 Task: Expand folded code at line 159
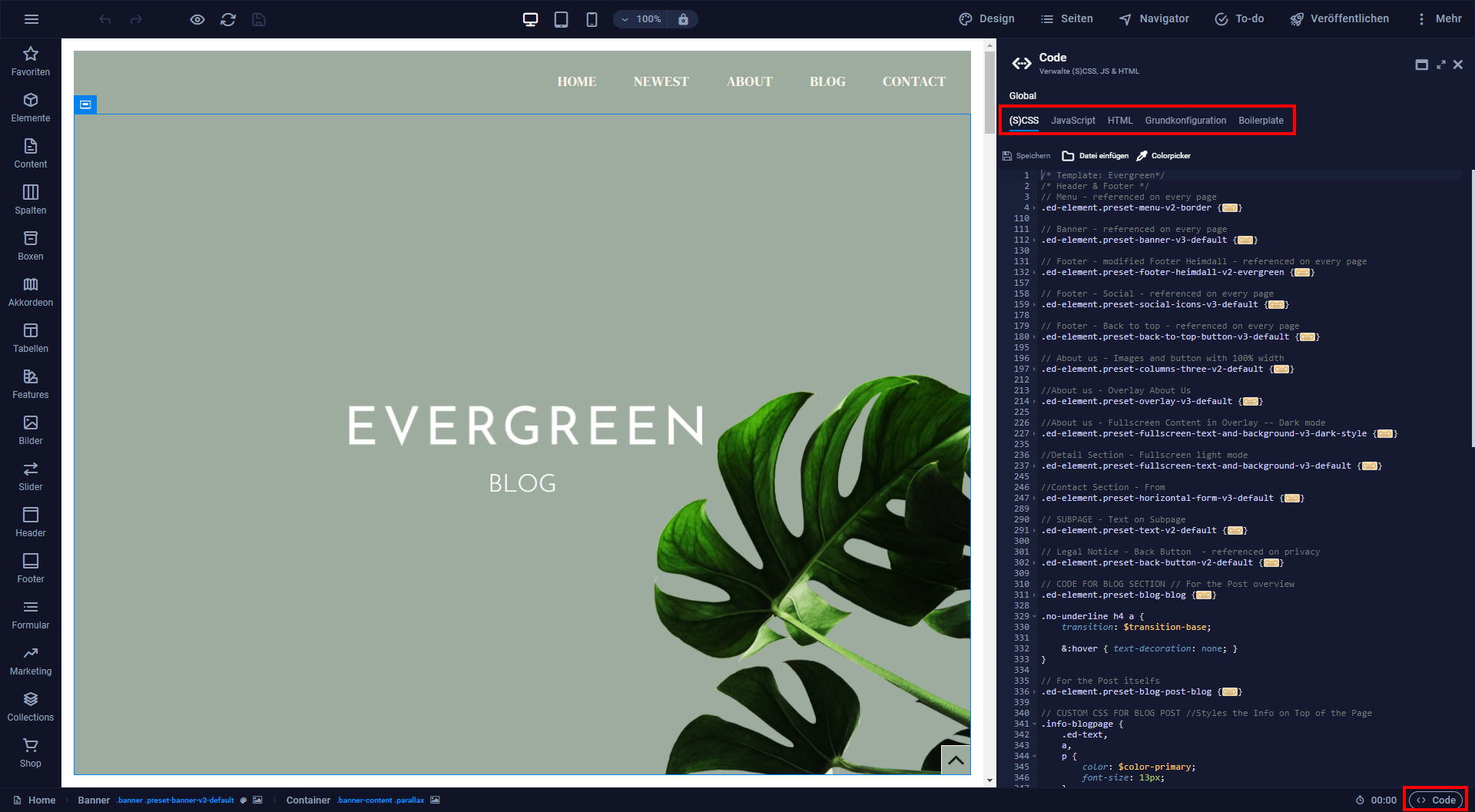(x=1276, y=305)
